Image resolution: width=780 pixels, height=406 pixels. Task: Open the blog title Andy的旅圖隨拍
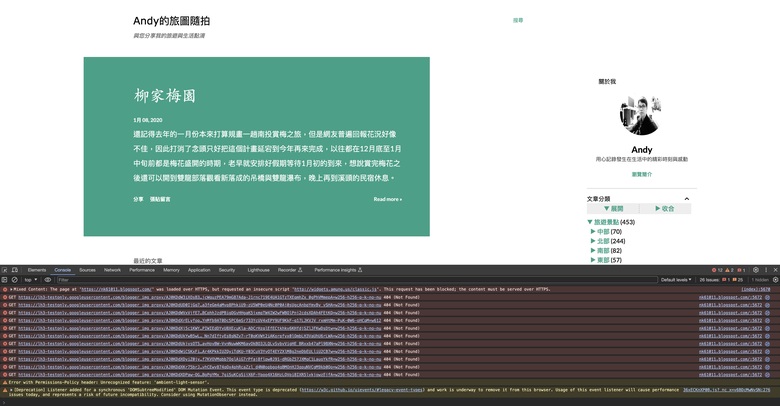coord(172,21)
